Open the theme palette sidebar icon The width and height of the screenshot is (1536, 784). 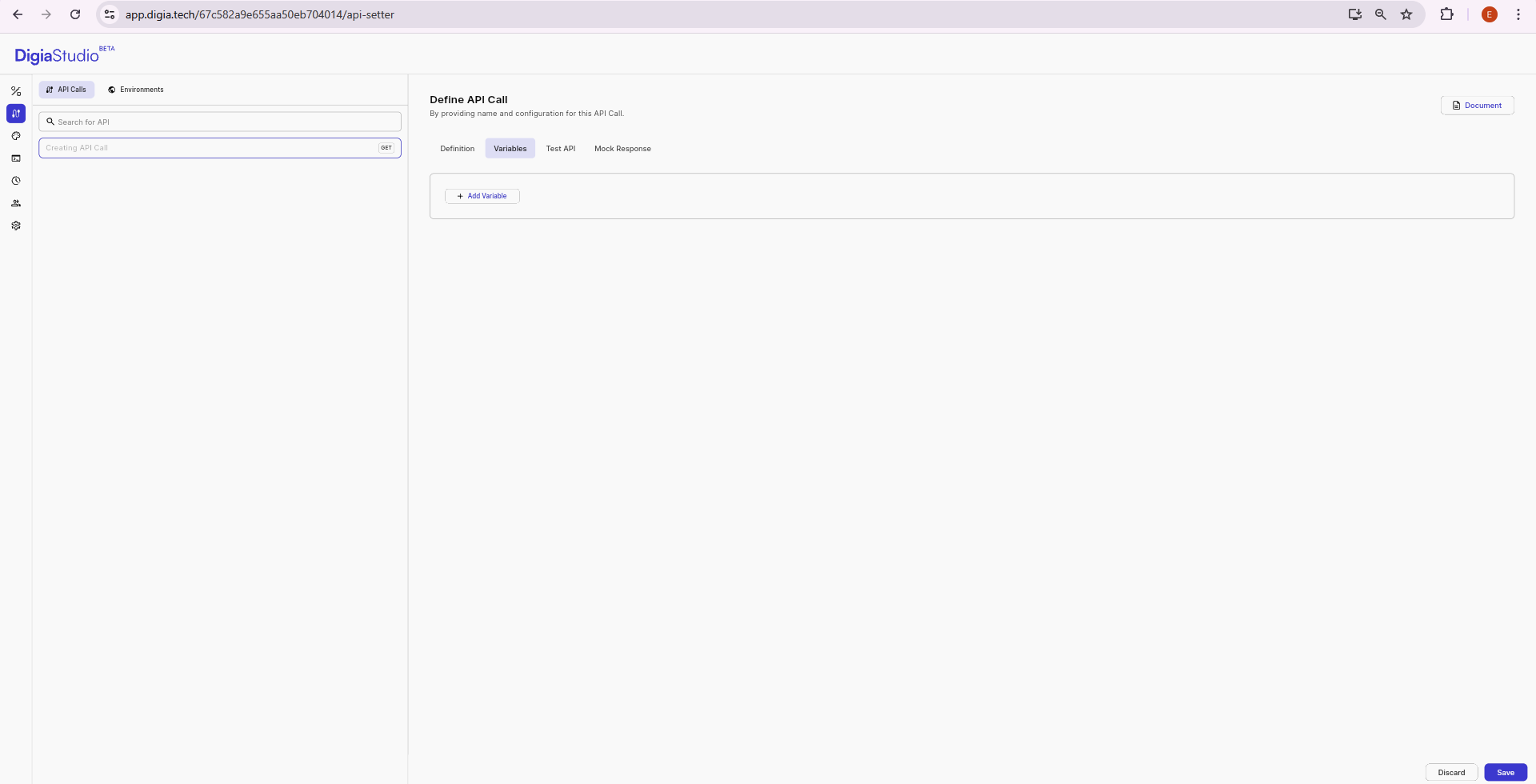pos(16,136)
